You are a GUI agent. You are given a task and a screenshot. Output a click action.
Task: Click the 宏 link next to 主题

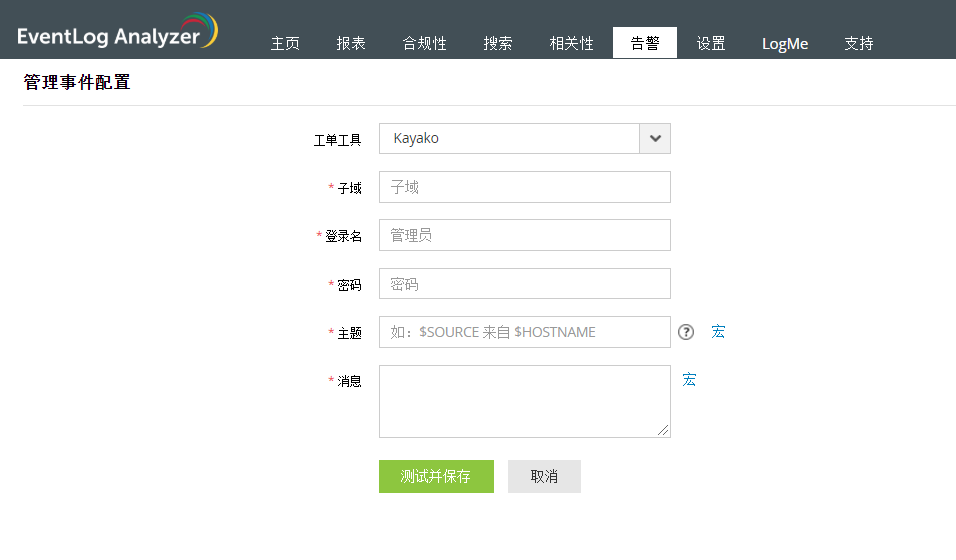click(718, 332)
